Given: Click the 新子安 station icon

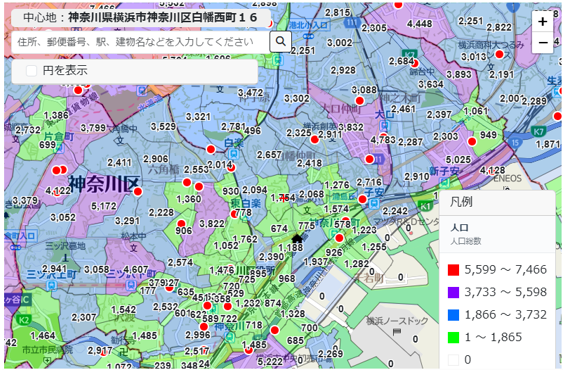Looking at the screenshot, I should (444, 183).
